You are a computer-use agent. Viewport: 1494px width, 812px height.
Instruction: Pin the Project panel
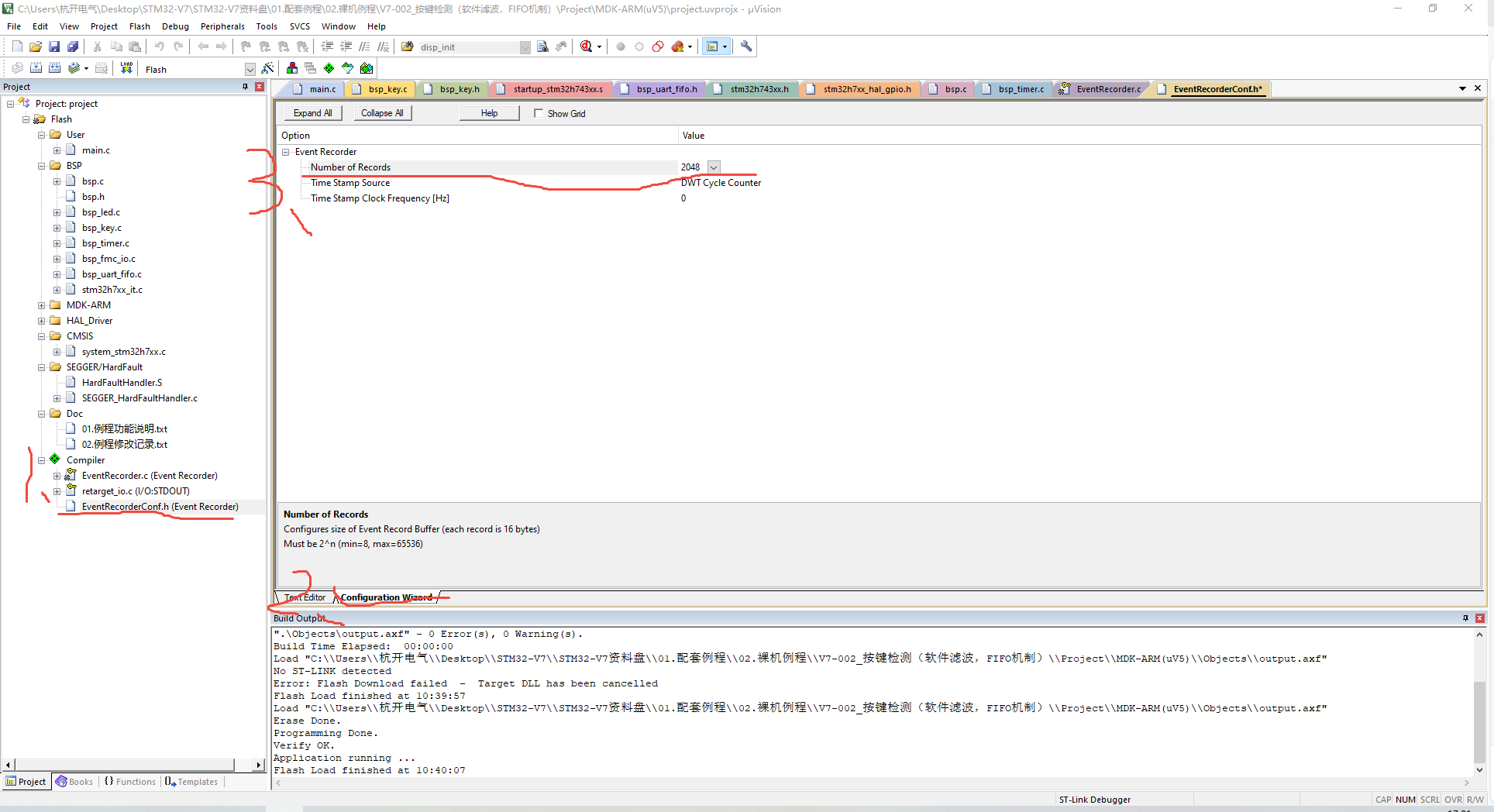click(244, 86)
